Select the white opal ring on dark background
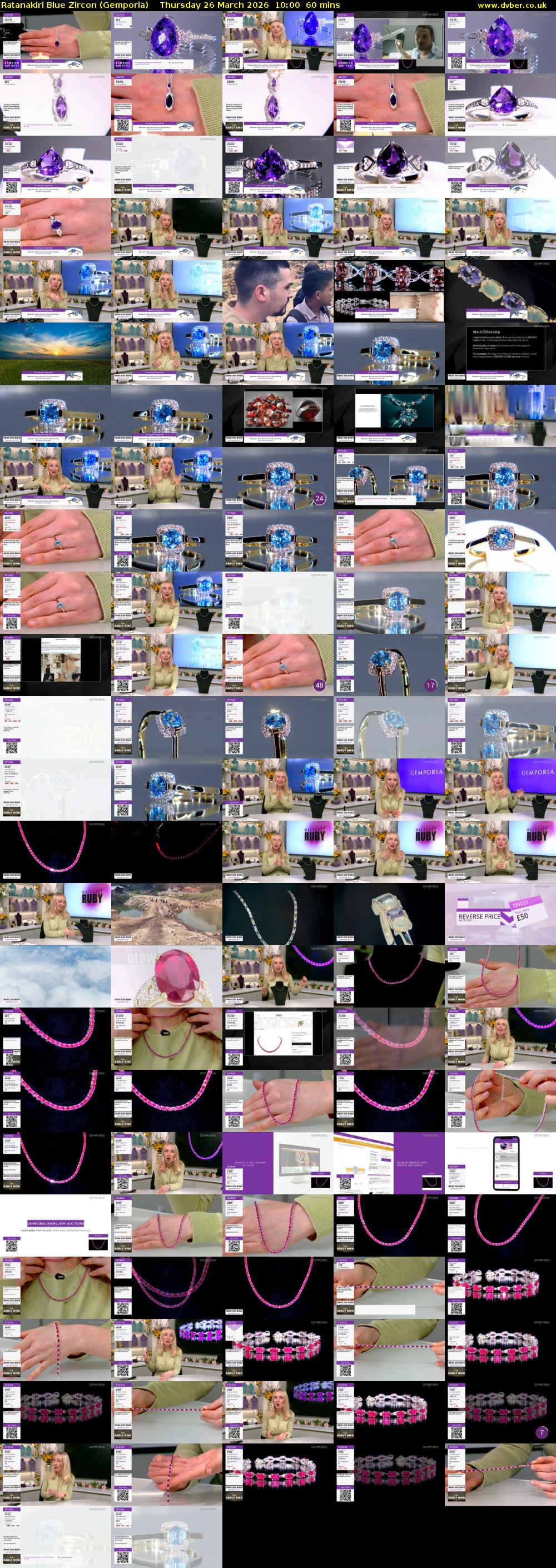The width and height of the screenshot is (556, 1568). 389,914
